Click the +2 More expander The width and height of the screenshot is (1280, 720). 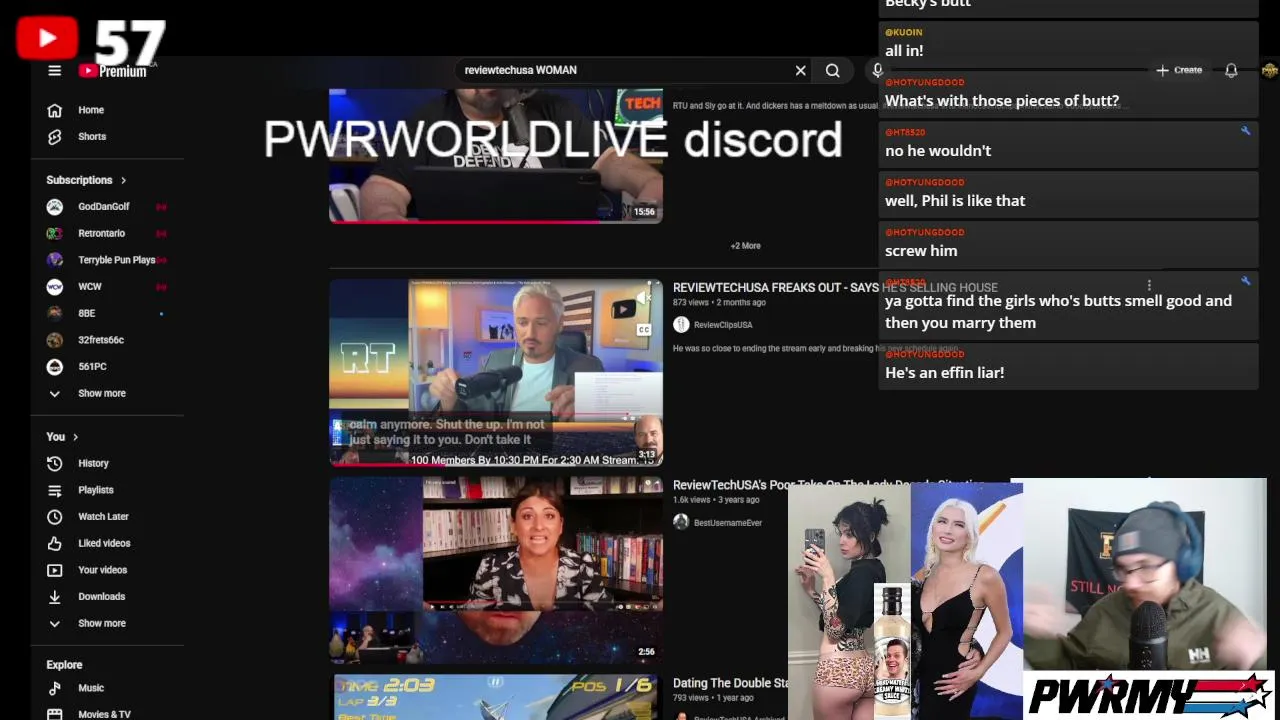(x=745, y=246)
